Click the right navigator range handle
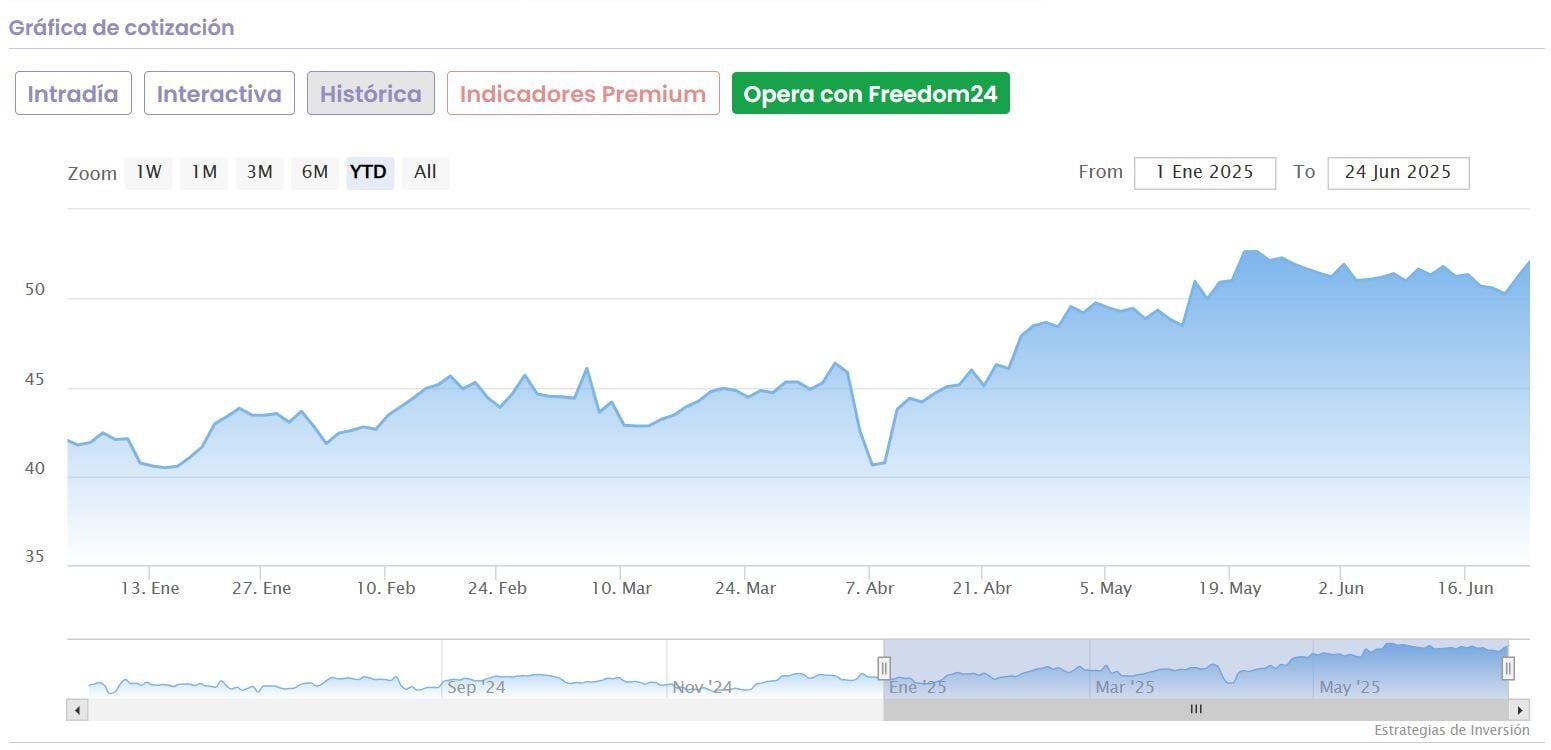Image resolution: width=1551 pixels, height=750 pixels. click(x=1508, y=667)
